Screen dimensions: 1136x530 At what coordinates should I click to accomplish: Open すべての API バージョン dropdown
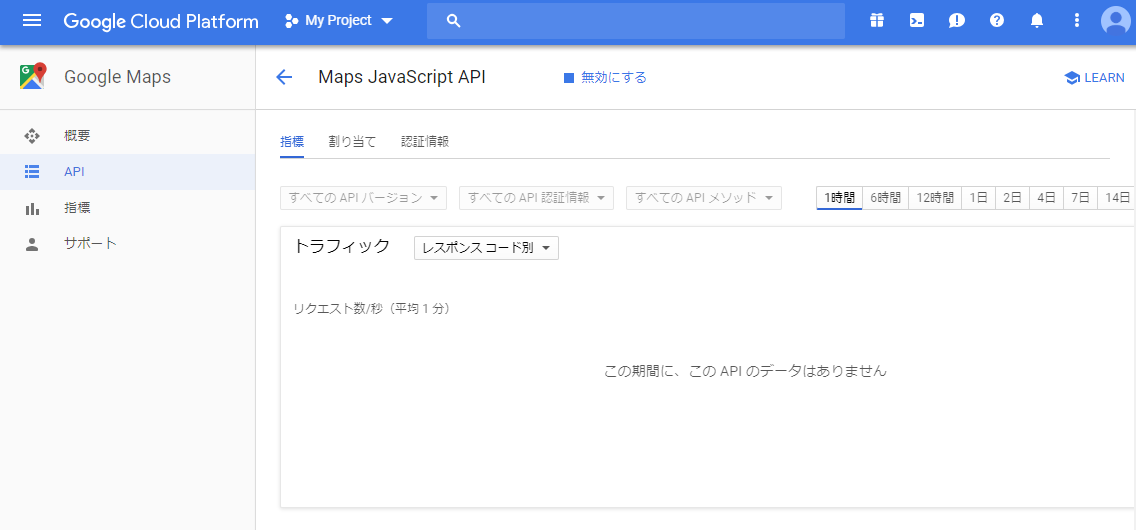364,198
